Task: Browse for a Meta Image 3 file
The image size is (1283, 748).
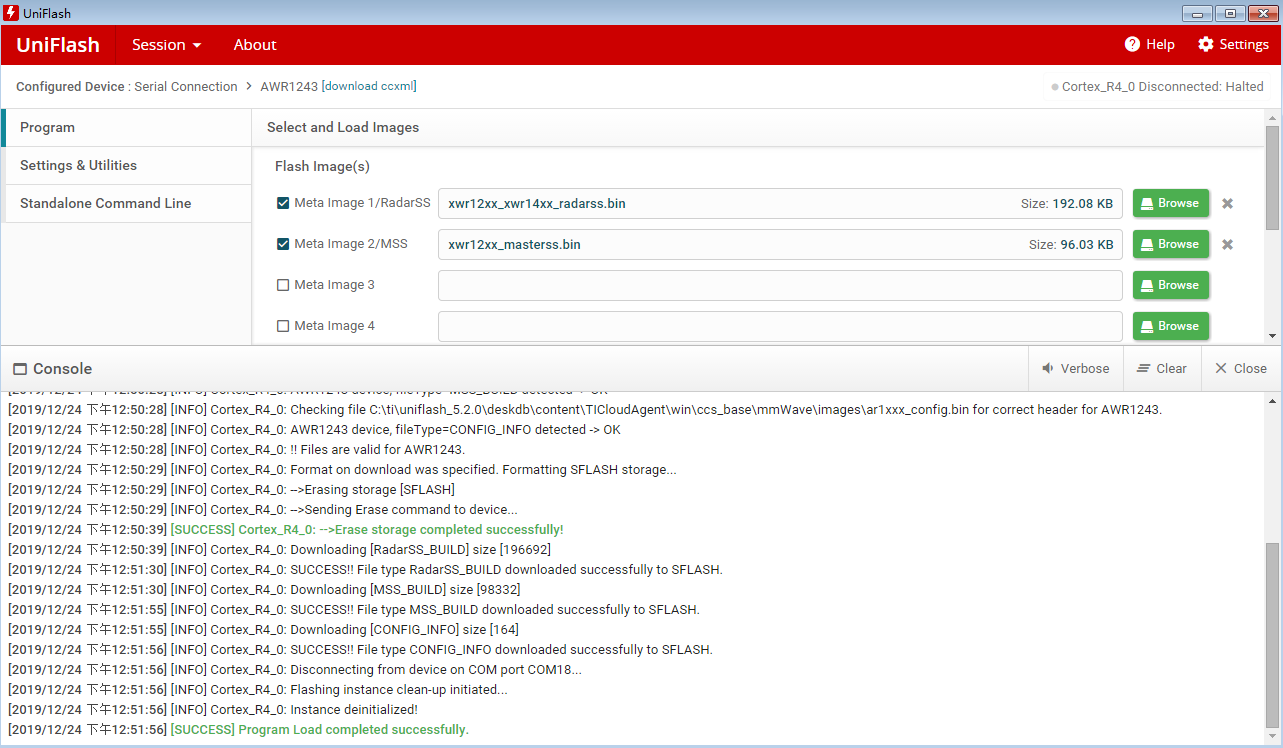Action: [x=1171, y=285]
